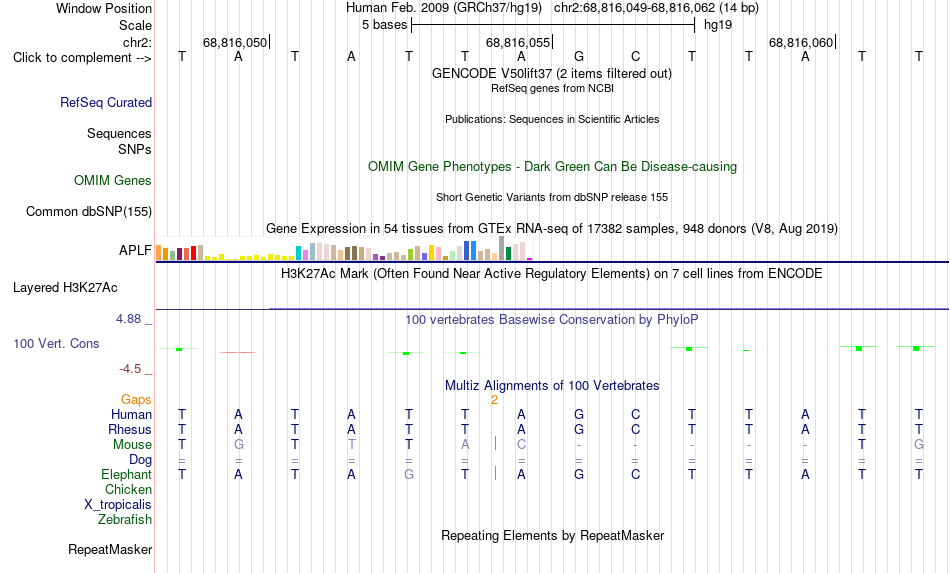This screenshot has height=573, width=950.
Task: Click the Window Position label
Action: [x=104, y=8]
